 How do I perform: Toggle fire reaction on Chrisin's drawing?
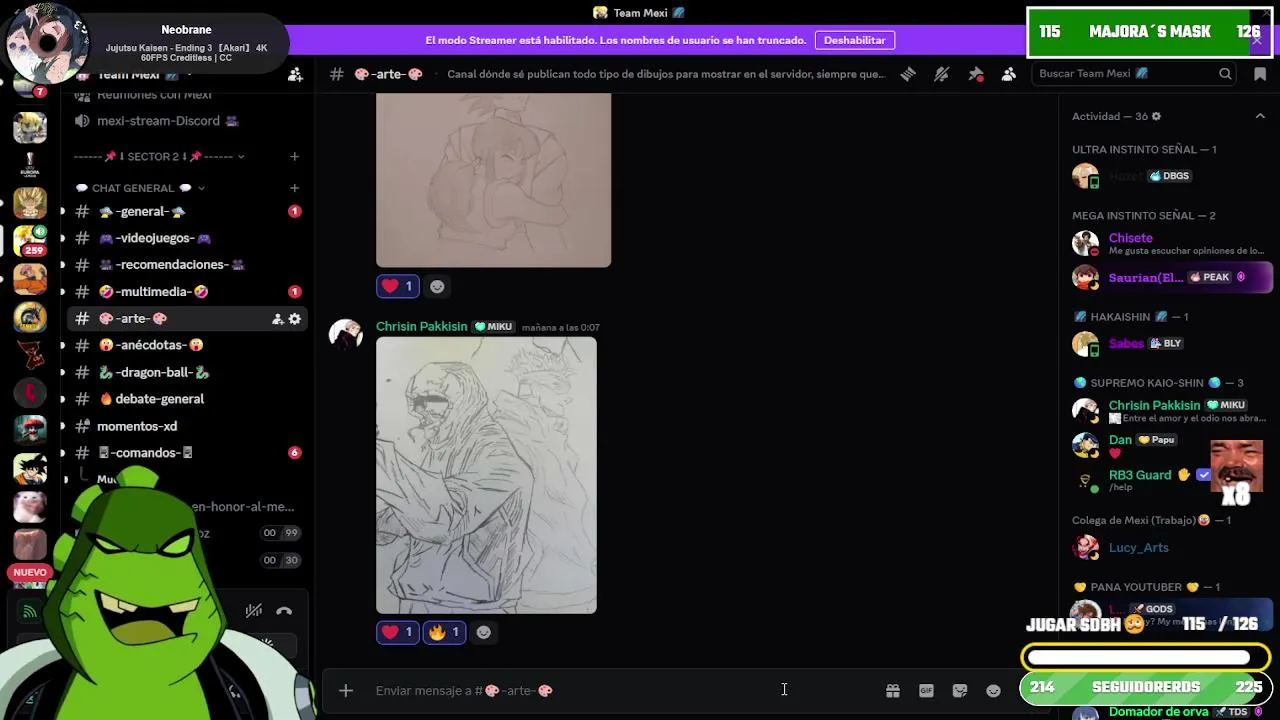click(444, 632)
